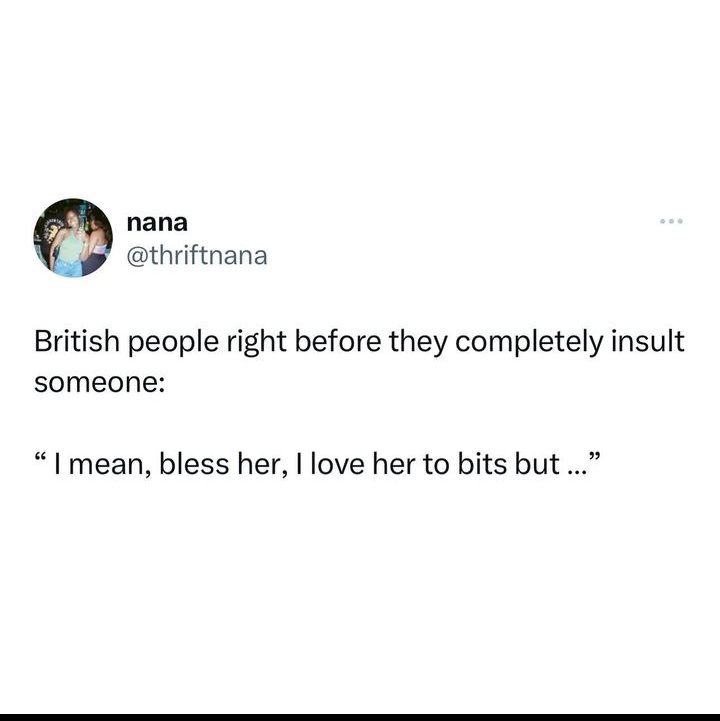Image resolution: width=720 pixels, height=721 pixels.
Task: Click the closing quotation mark of the quote
Action: 594,458
